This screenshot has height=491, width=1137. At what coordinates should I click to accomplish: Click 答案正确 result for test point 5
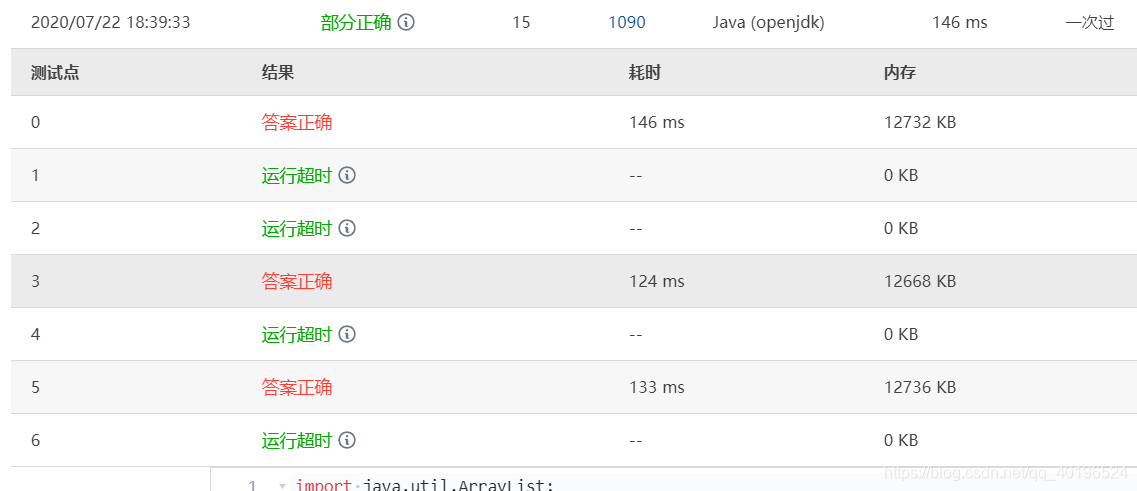[x=297, y=387]
